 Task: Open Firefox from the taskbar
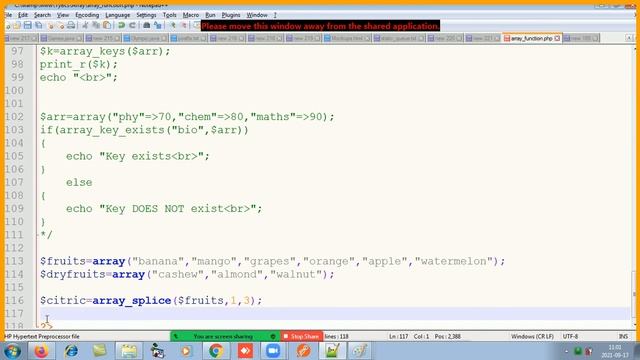pyautogui.click(x=41, y=351)
